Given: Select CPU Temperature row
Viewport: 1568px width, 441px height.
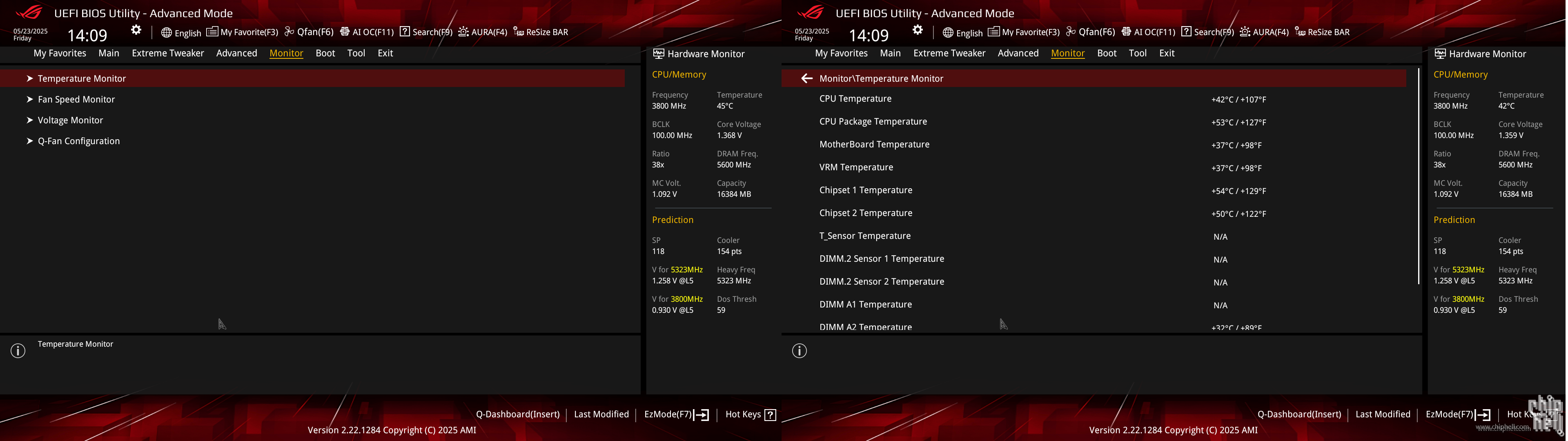Looking at the screenshot, I should (1094, 99).
